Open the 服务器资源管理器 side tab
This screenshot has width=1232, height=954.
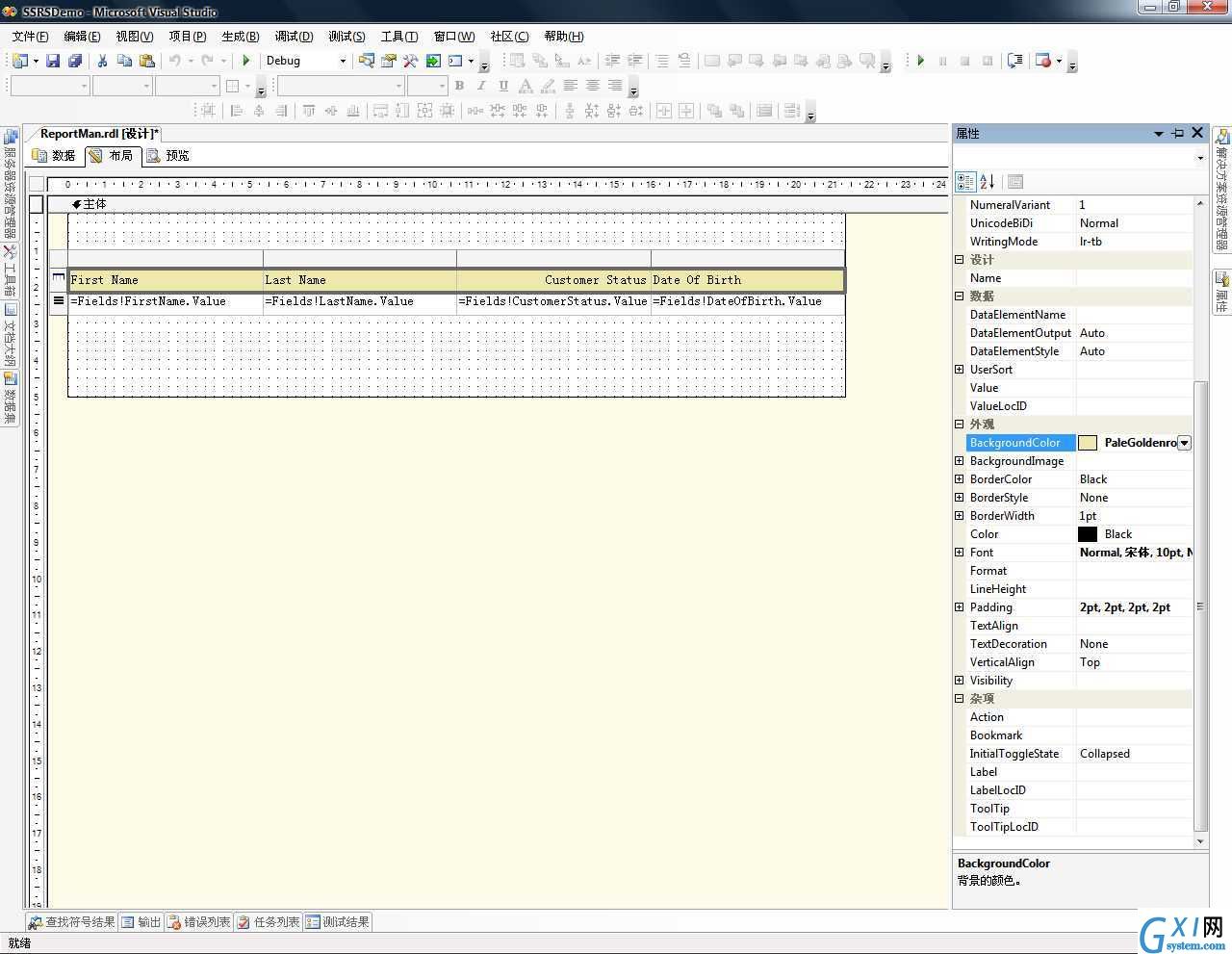coord(10,184)
